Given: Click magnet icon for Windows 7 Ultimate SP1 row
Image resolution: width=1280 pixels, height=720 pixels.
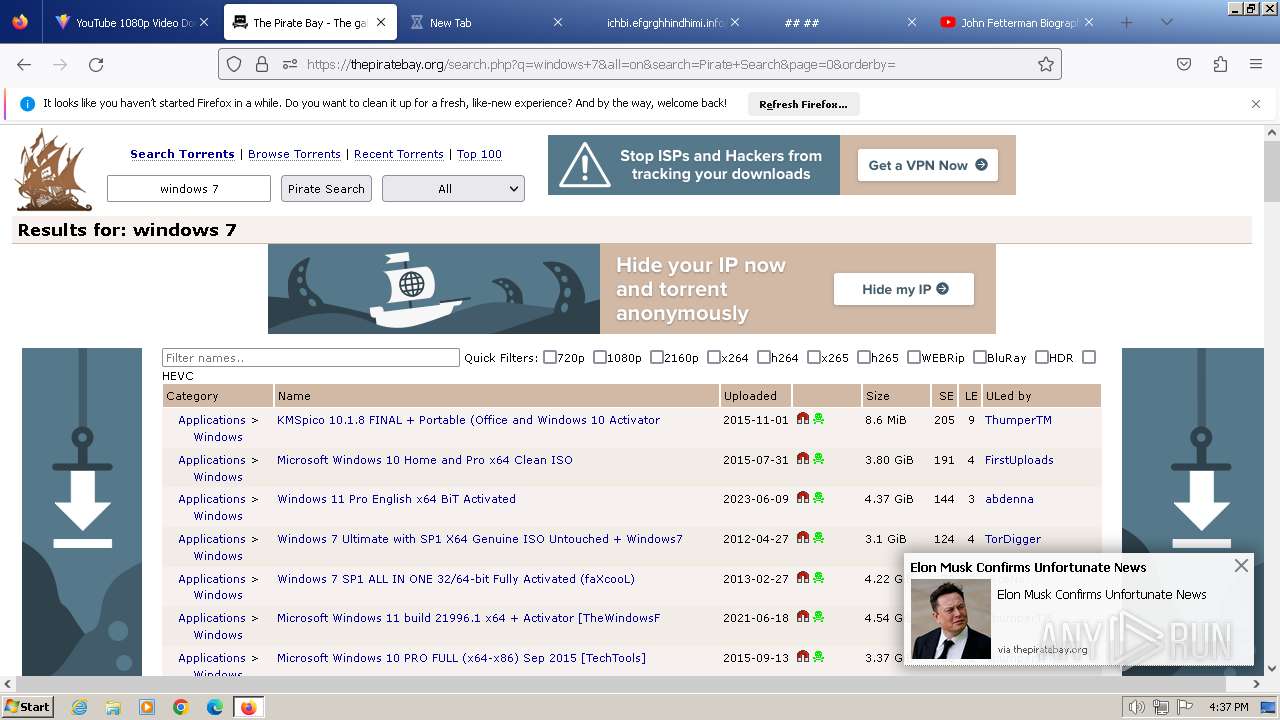Looking at the screenshot, I should (803, 538).
